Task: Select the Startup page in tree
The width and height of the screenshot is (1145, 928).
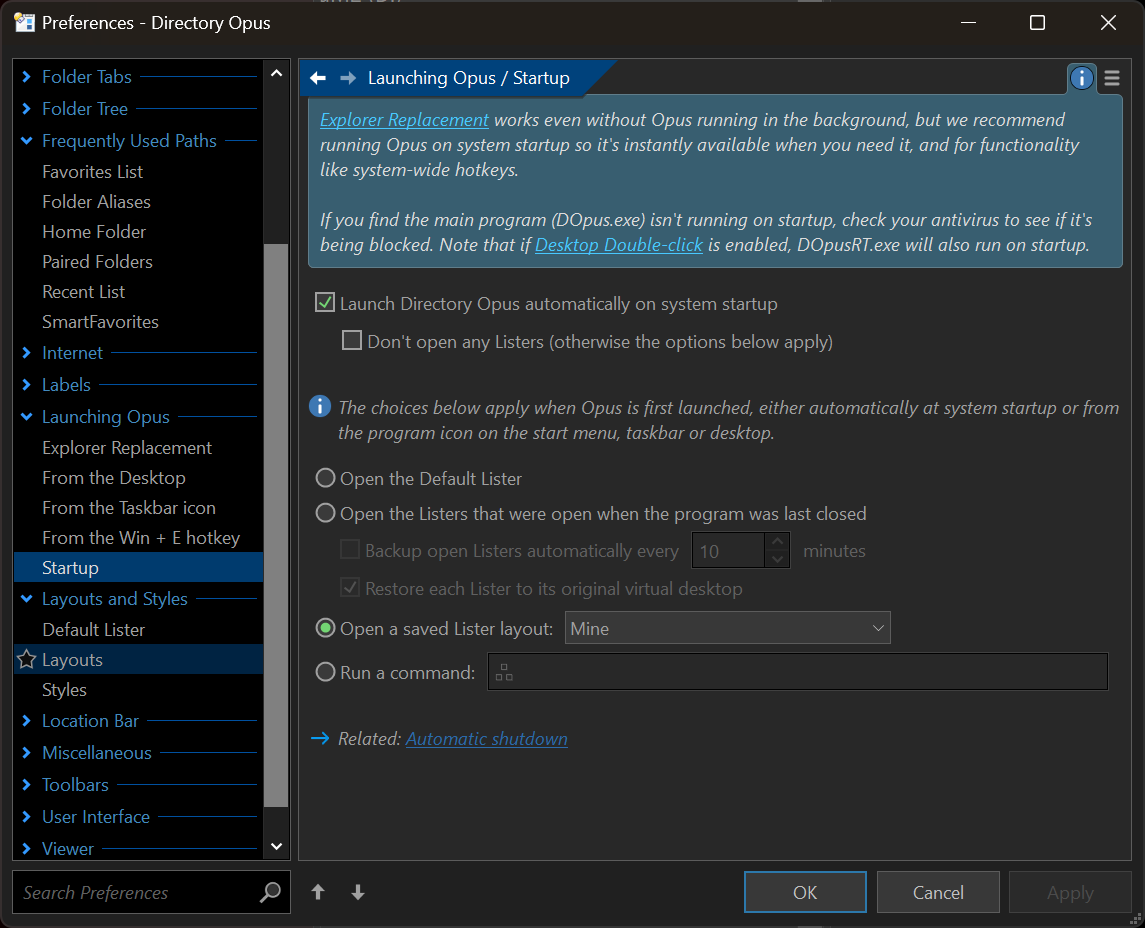Action: (x=139, y=567)
